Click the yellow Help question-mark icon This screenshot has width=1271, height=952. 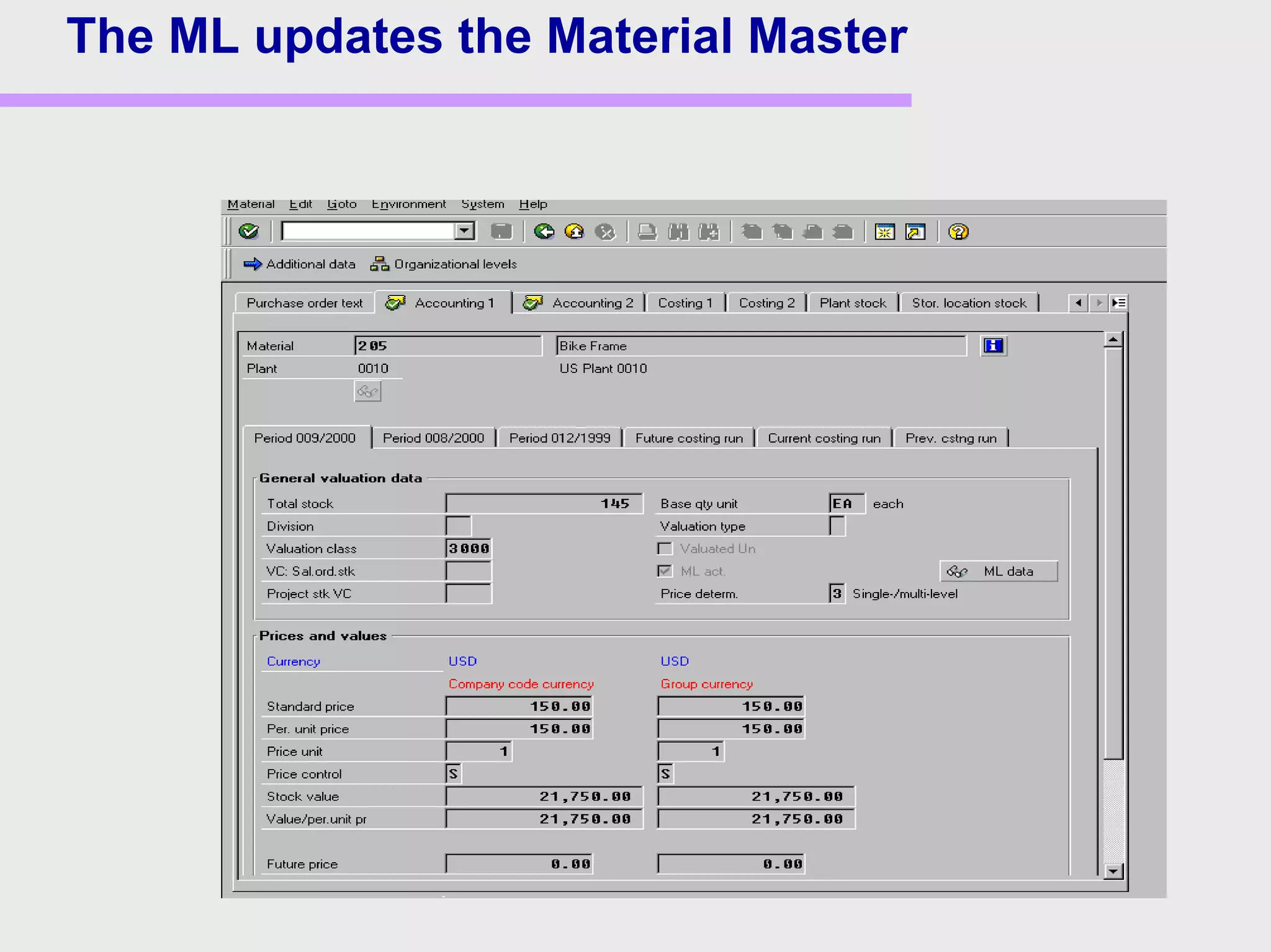click(958, 231)
